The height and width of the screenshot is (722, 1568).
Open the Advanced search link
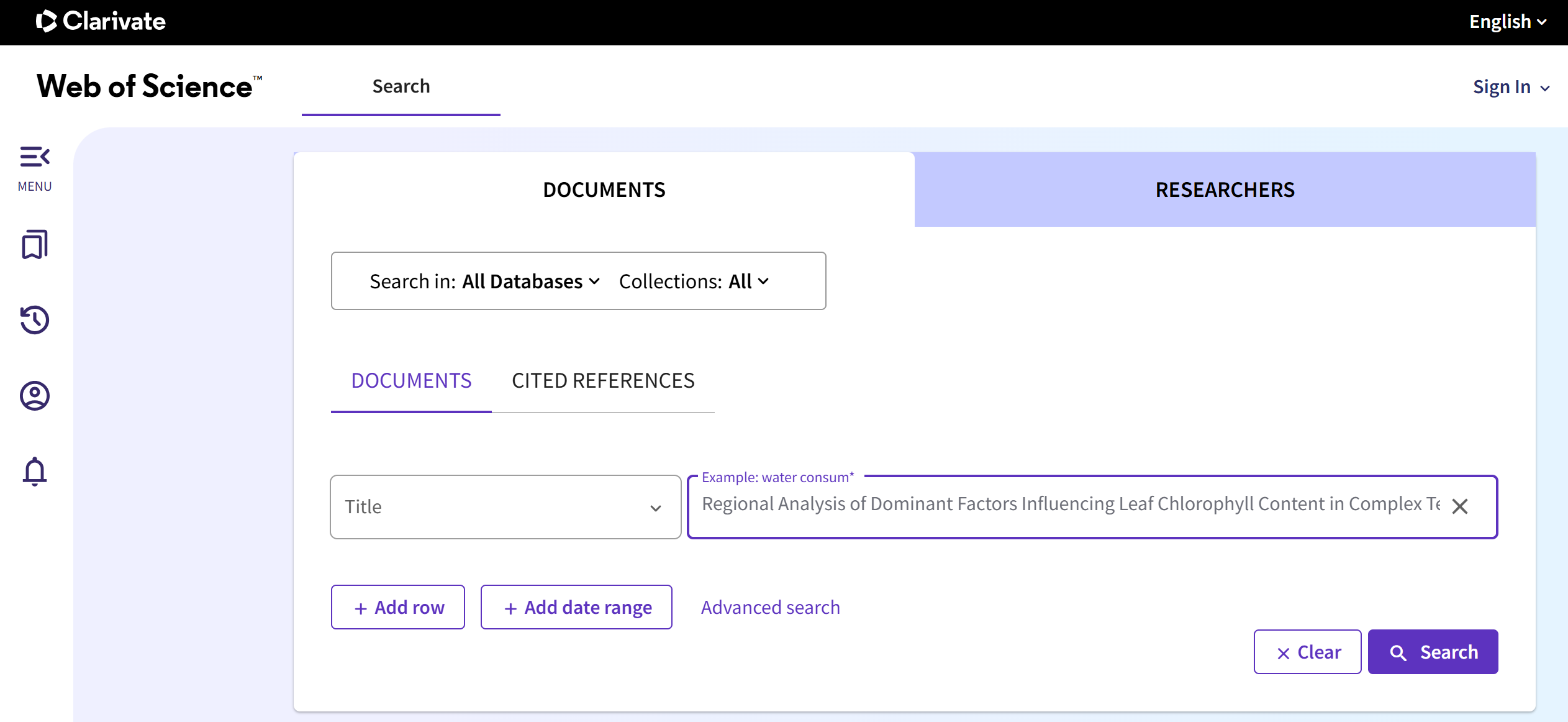(x=771, y=607)
